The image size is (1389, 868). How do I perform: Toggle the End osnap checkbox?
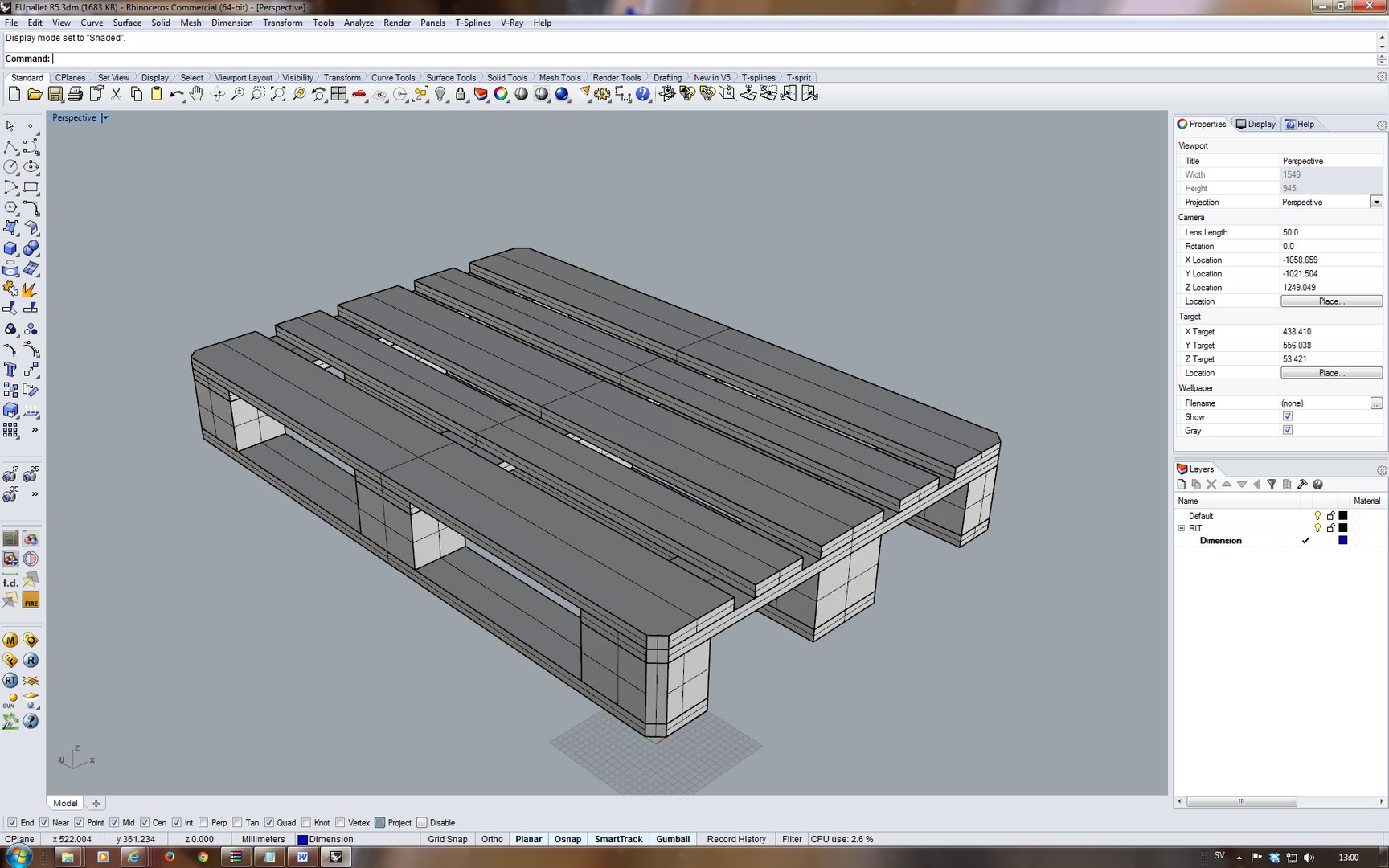(x=12, y=822)
